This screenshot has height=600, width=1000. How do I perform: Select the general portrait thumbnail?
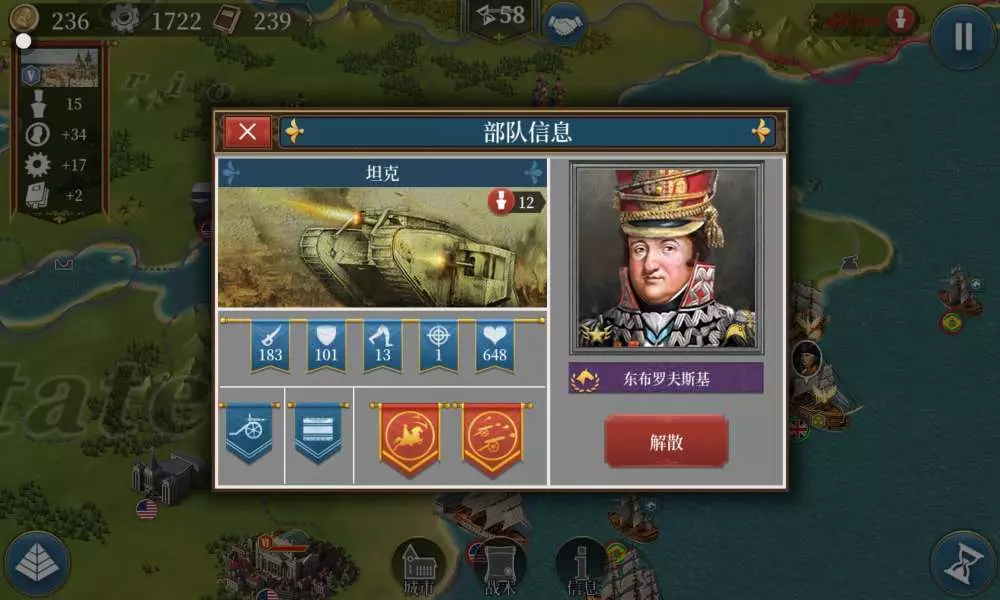[x=666, y=257]
